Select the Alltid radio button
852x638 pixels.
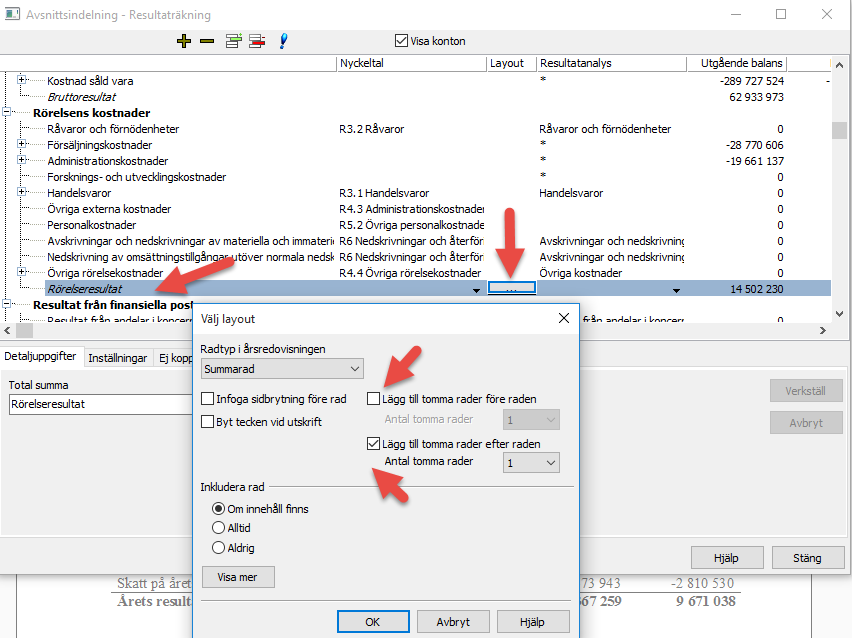click(x=218, y=528)
